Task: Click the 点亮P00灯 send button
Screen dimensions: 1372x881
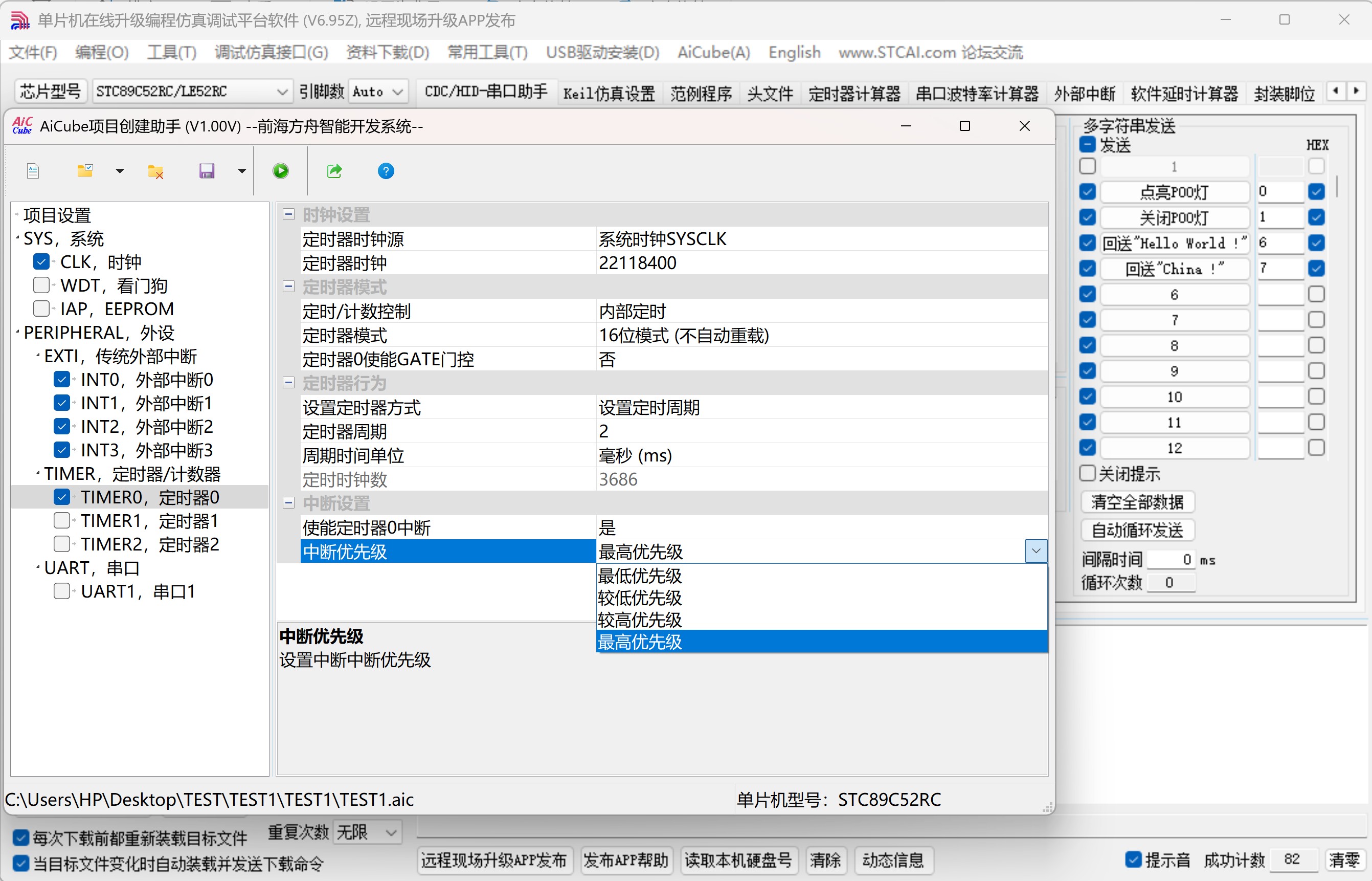Action: (x=1174, y=192)
